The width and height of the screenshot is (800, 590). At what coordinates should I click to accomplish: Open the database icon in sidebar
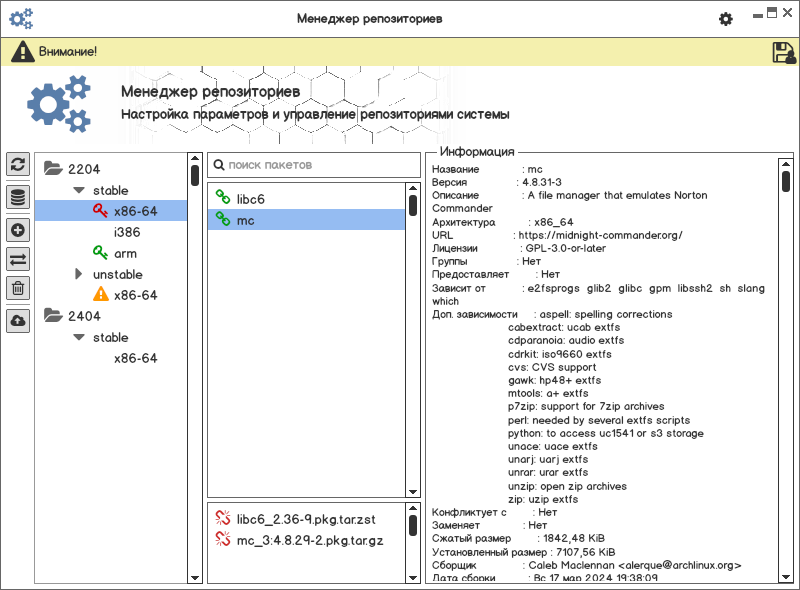(x=18, y=197)
